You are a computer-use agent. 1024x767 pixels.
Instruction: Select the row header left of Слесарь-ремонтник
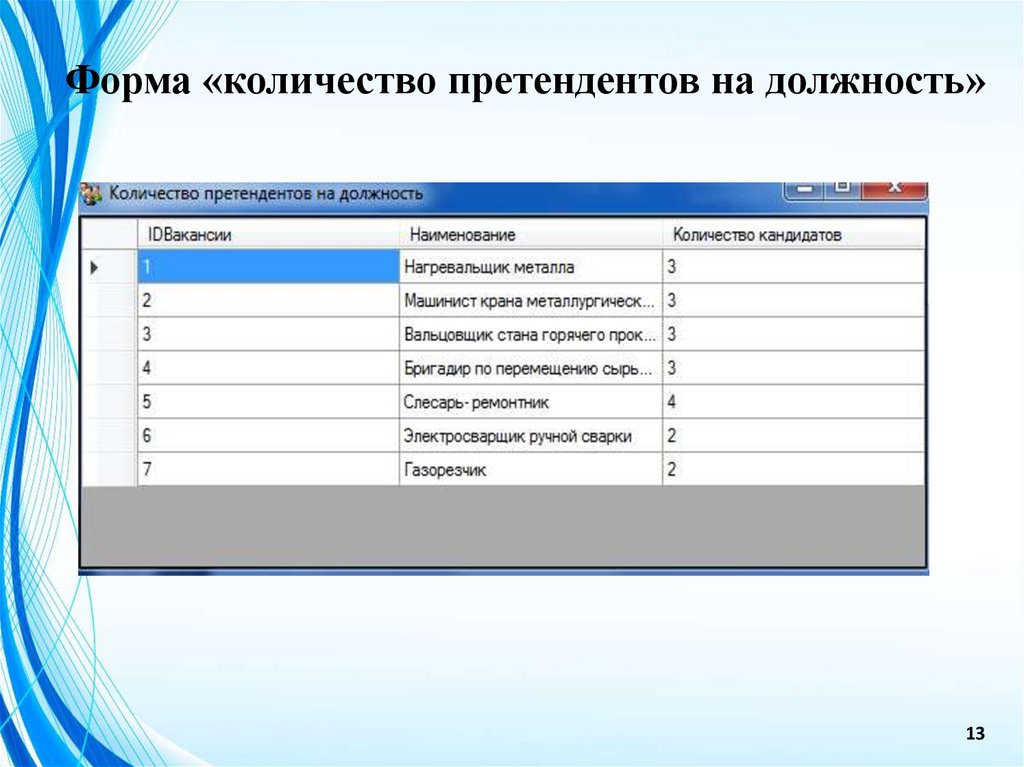[x=110, y=402]
